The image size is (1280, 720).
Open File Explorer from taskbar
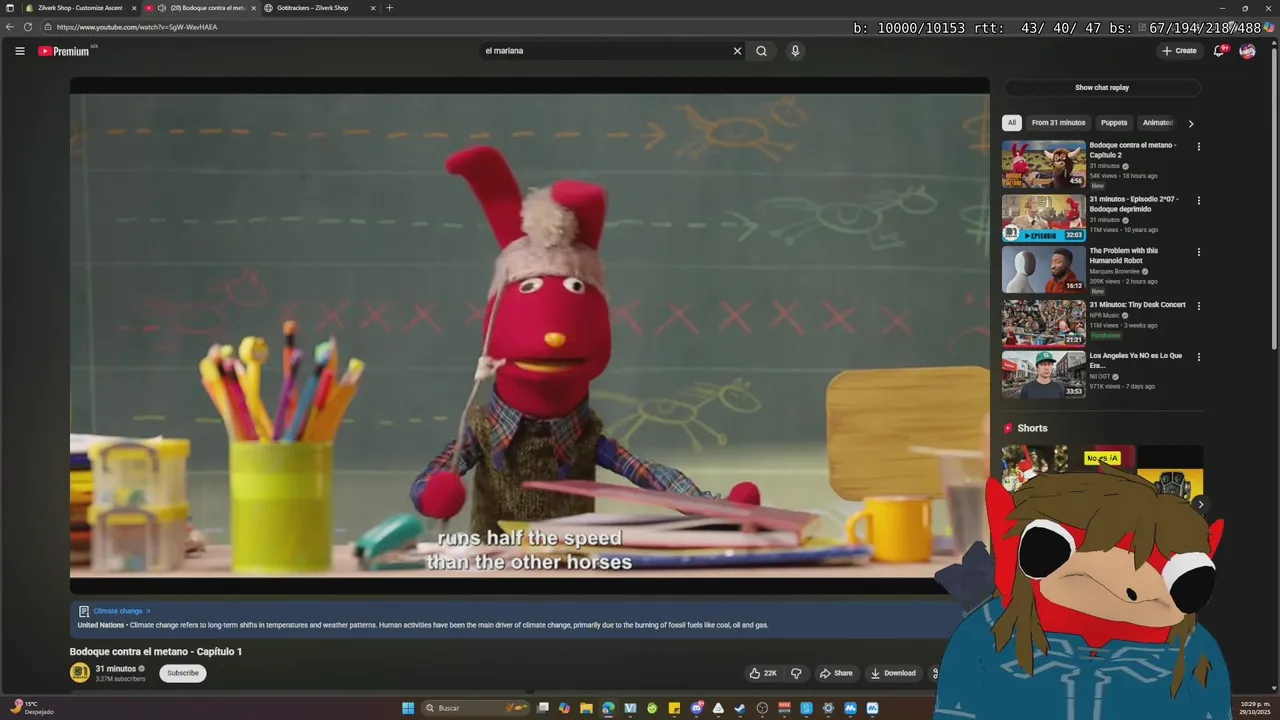click(x=586, y=708)
